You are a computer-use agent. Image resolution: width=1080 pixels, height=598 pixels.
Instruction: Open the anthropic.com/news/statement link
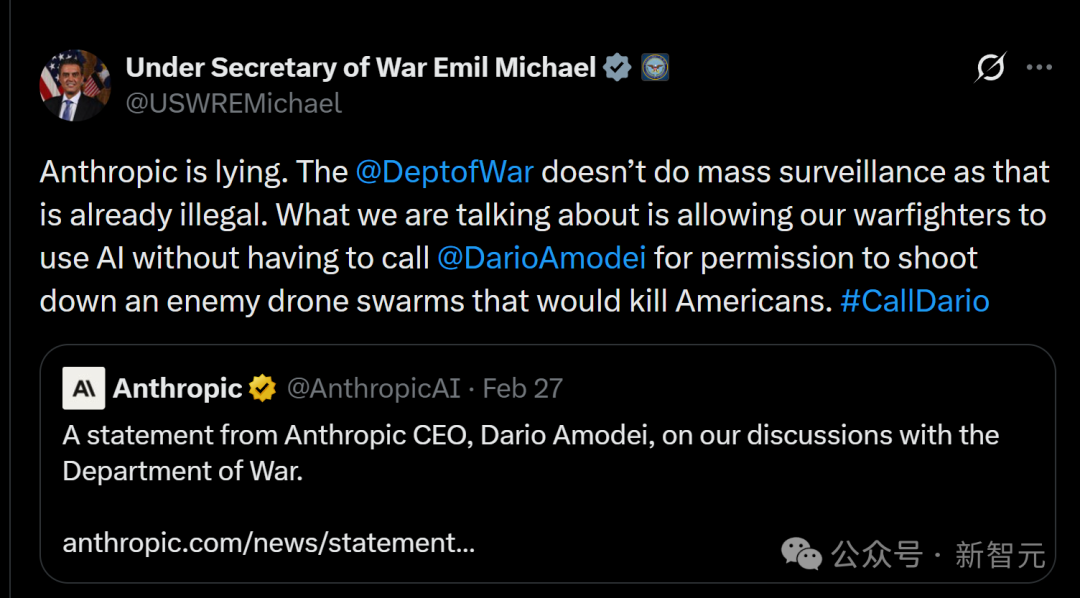(x=268, y=543)
